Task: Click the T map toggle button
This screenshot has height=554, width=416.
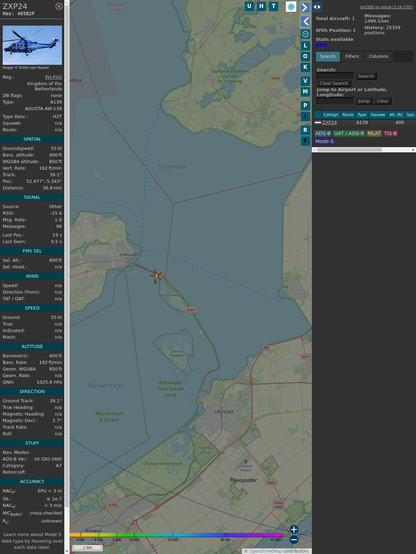Action: tap(274, 6)
